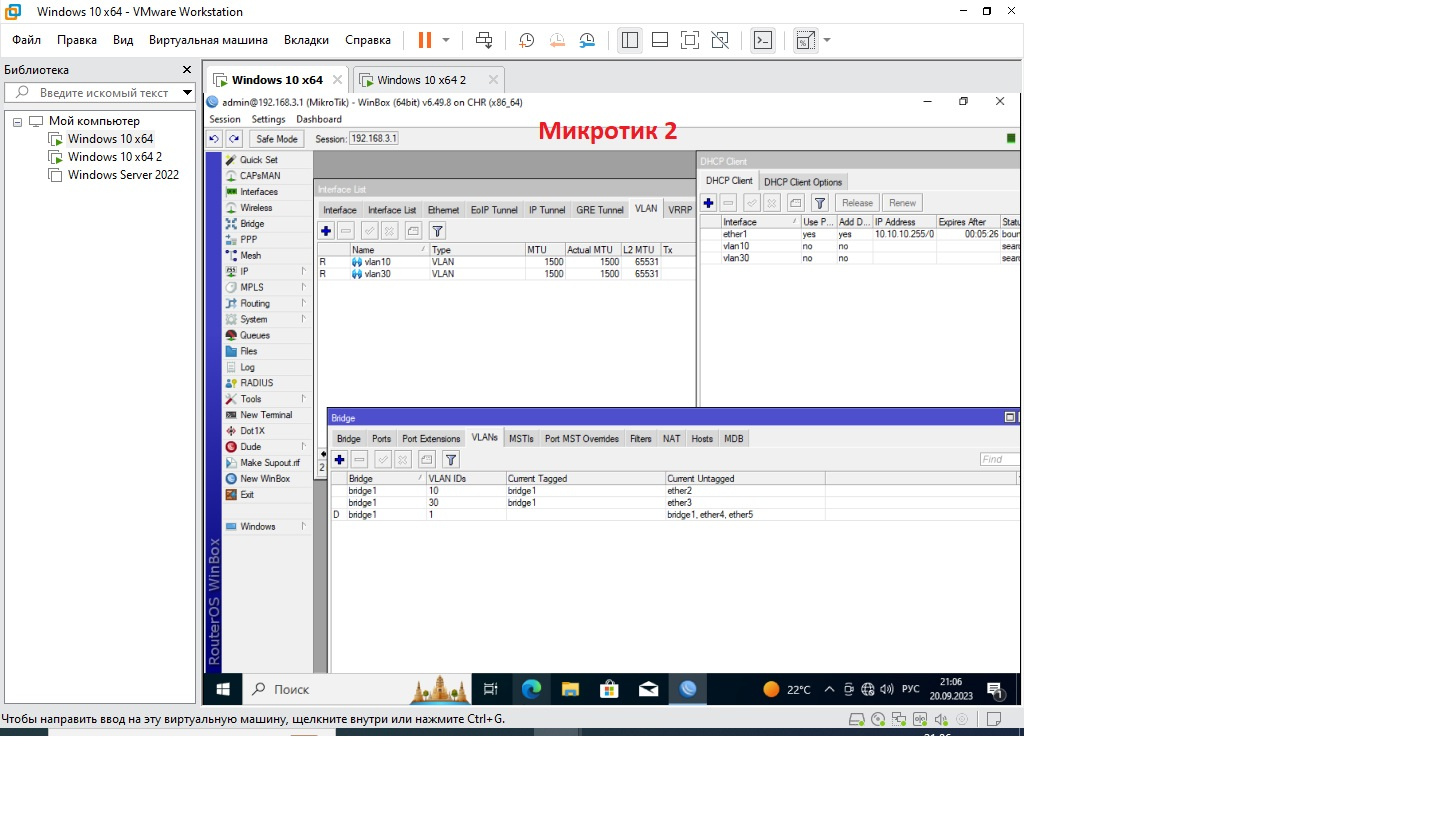
Task: Click VMware suspend (pause) button
Action: tap(425, 40)
